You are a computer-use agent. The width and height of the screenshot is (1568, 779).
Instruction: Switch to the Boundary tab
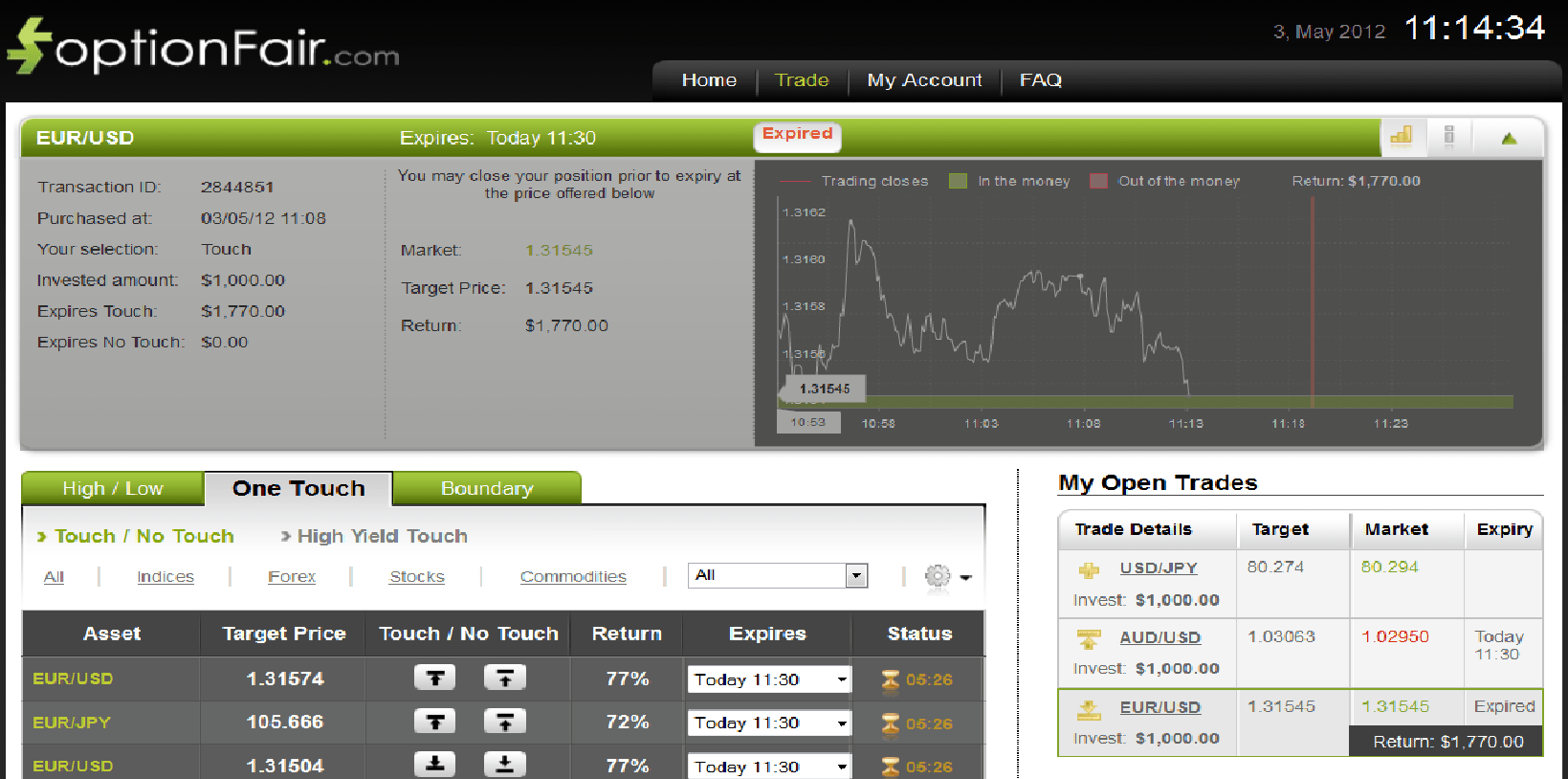(x=486, y=488)
